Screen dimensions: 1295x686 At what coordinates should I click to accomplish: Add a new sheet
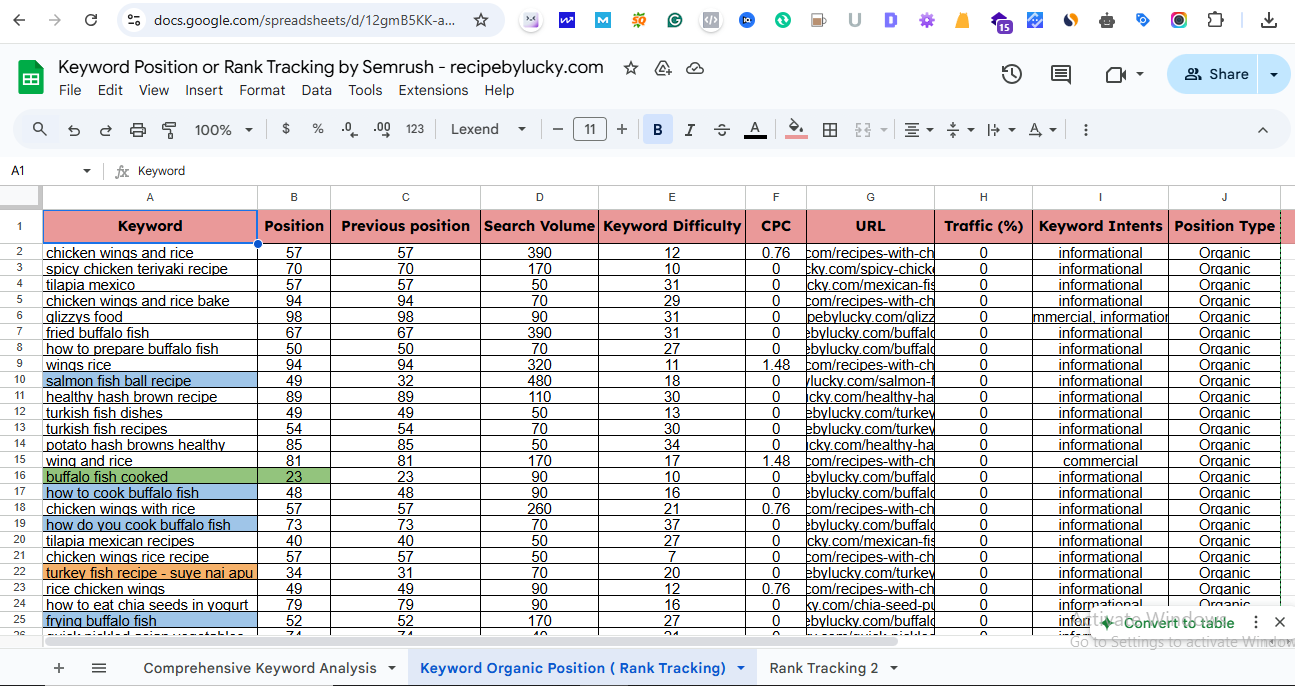59,668
